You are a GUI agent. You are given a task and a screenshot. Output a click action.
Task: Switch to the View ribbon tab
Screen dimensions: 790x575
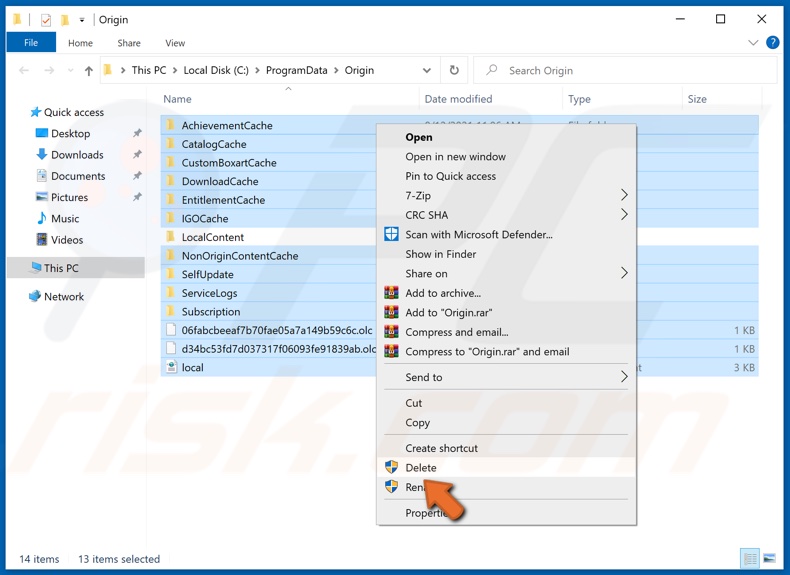coord(175,43)
